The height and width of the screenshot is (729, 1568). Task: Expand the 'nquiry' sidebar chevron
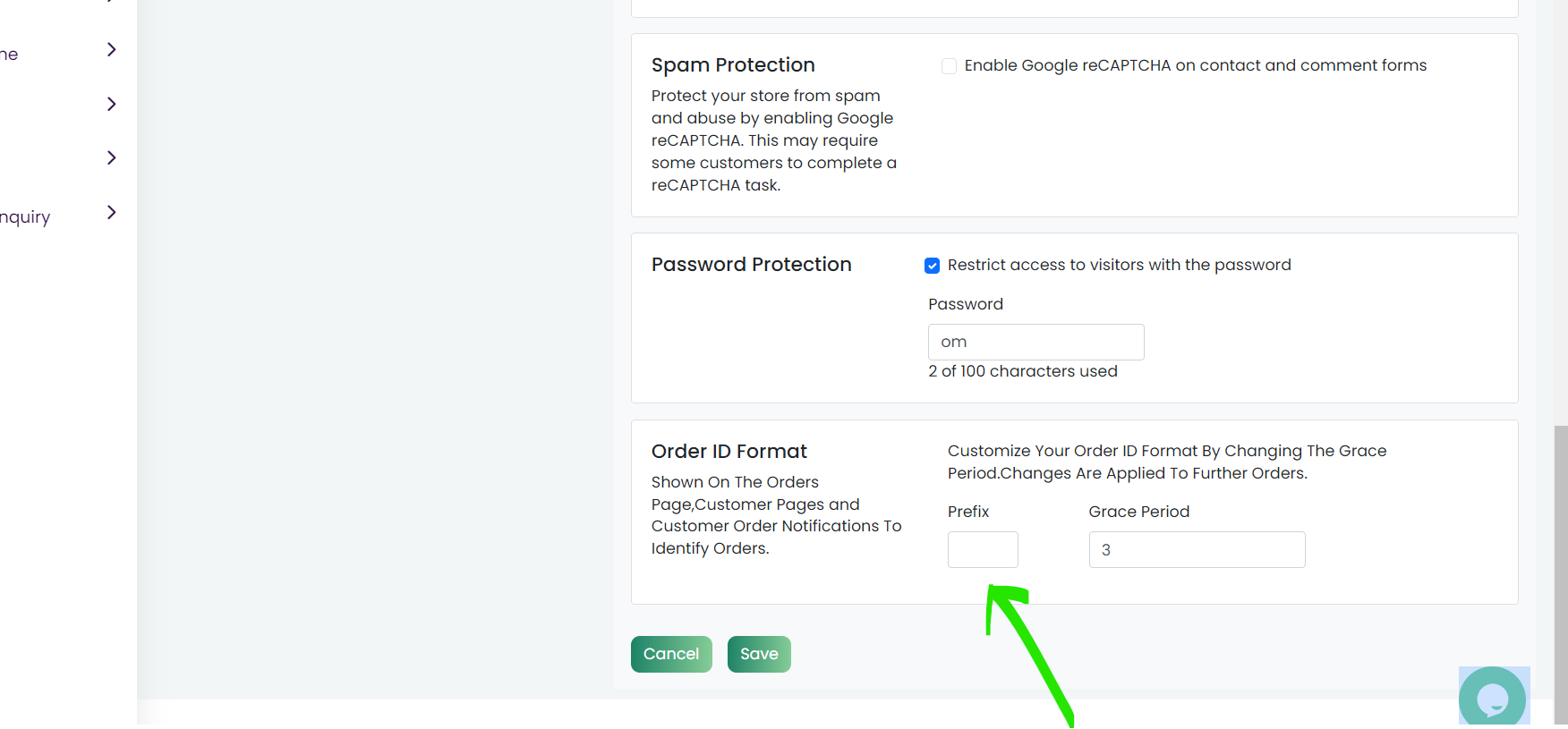(111, 212)
